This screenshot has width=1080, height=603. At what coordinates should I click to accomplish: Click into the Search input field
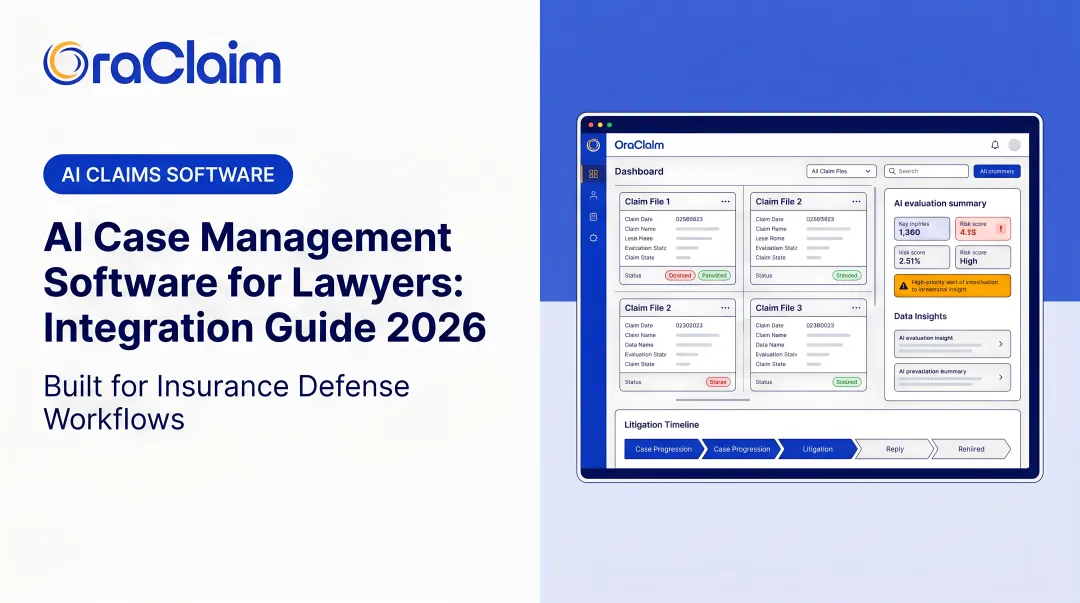point(926,171)
